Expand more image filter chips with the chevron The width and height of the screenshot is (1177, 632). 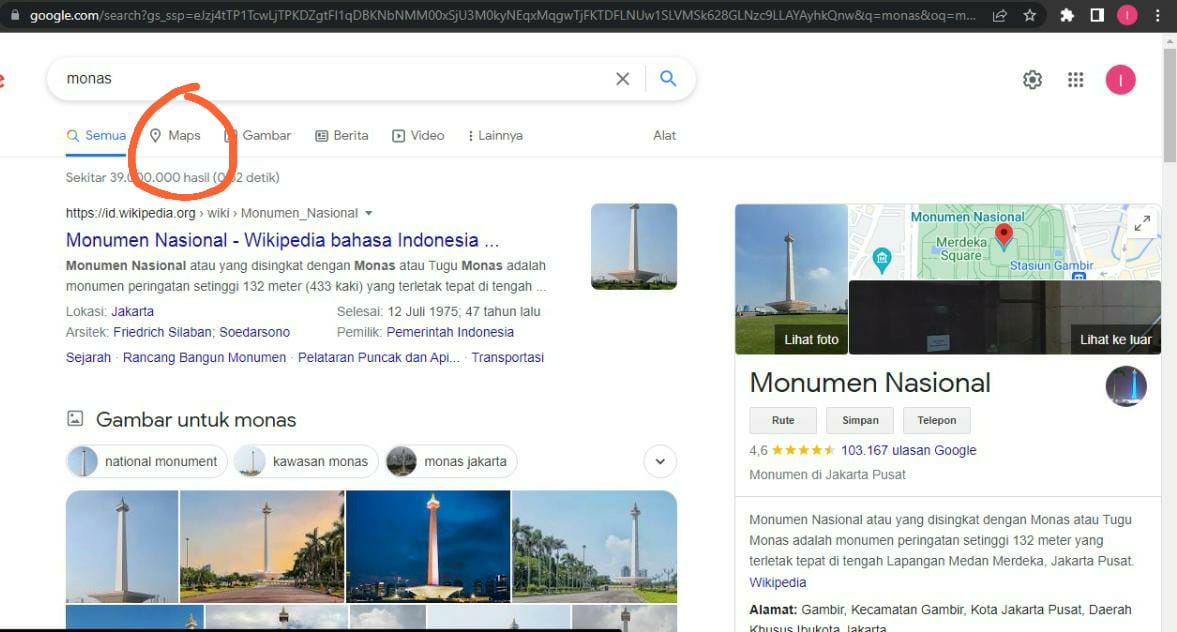[x=660, y=462]
